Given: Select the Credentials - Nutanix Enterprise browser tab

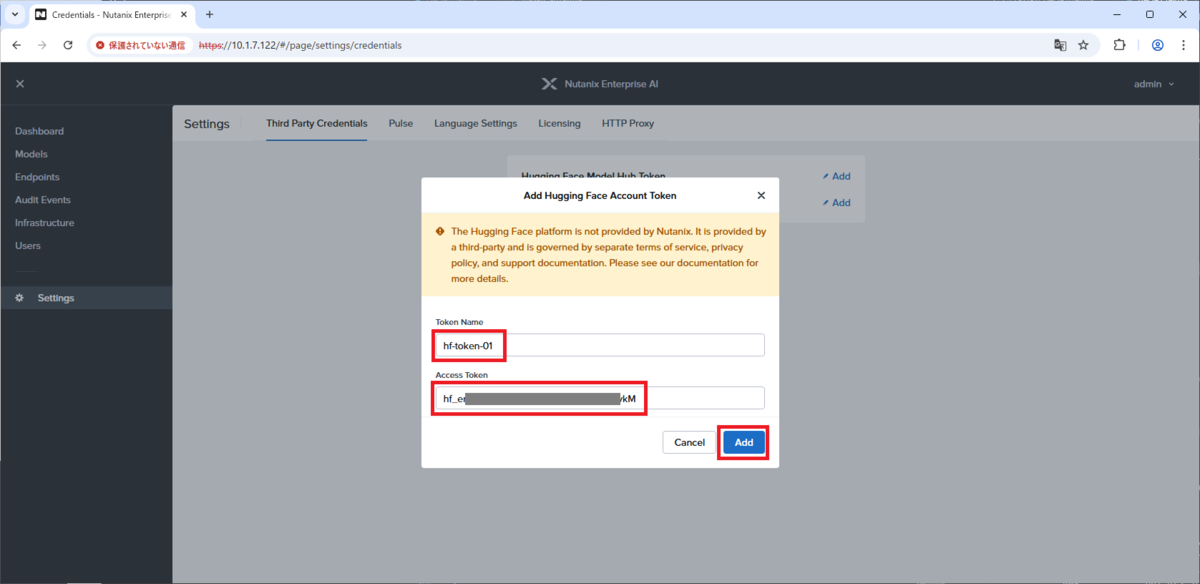Looking at the screenshot, I should click(110, 15).
